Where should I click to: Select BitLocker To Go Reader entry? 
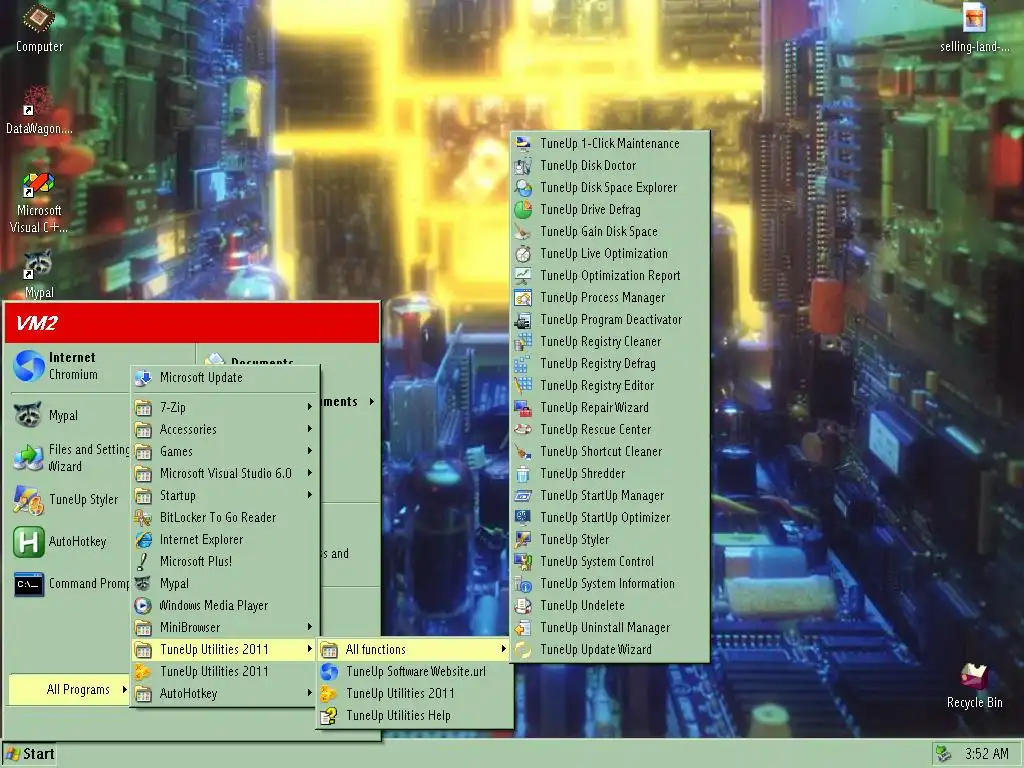coord(225,518)
